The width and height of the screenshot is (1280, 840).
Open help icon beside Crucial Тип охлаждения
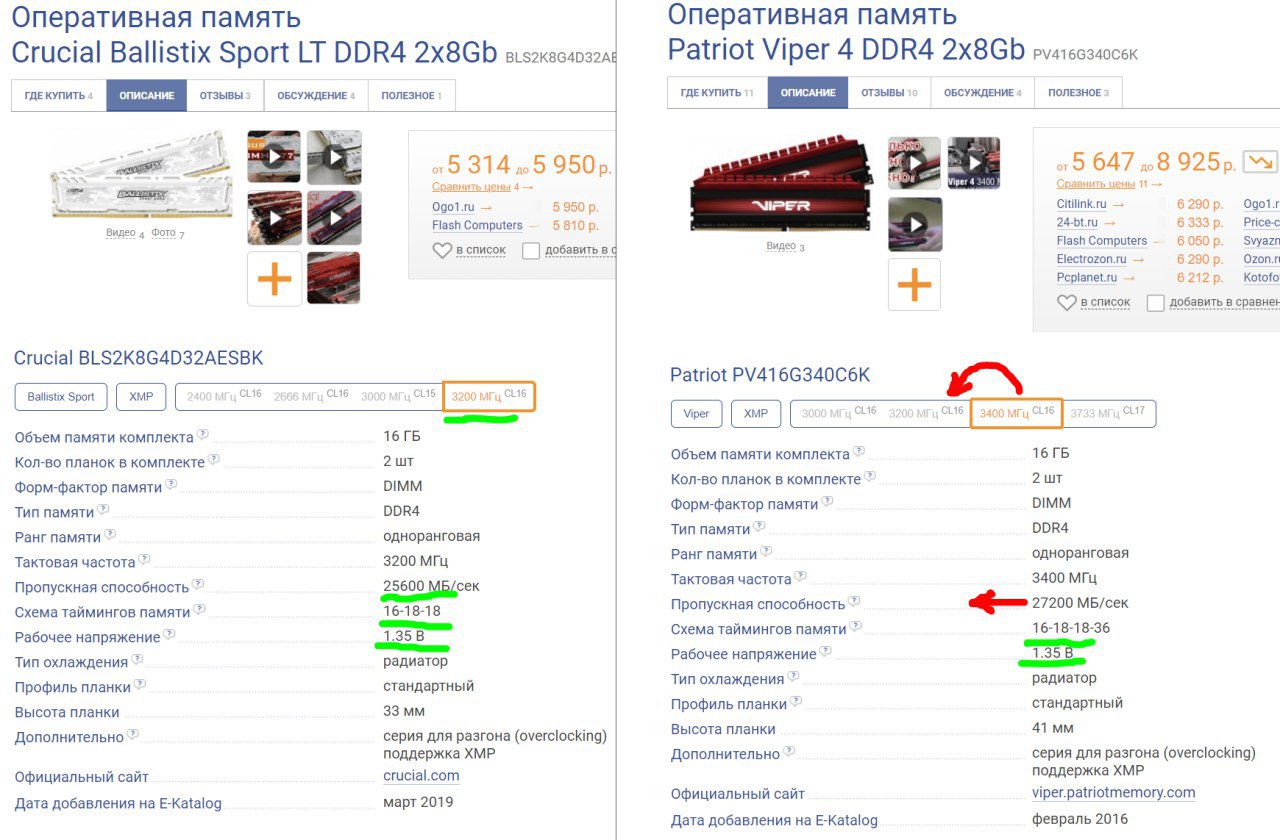click(136, 660)
